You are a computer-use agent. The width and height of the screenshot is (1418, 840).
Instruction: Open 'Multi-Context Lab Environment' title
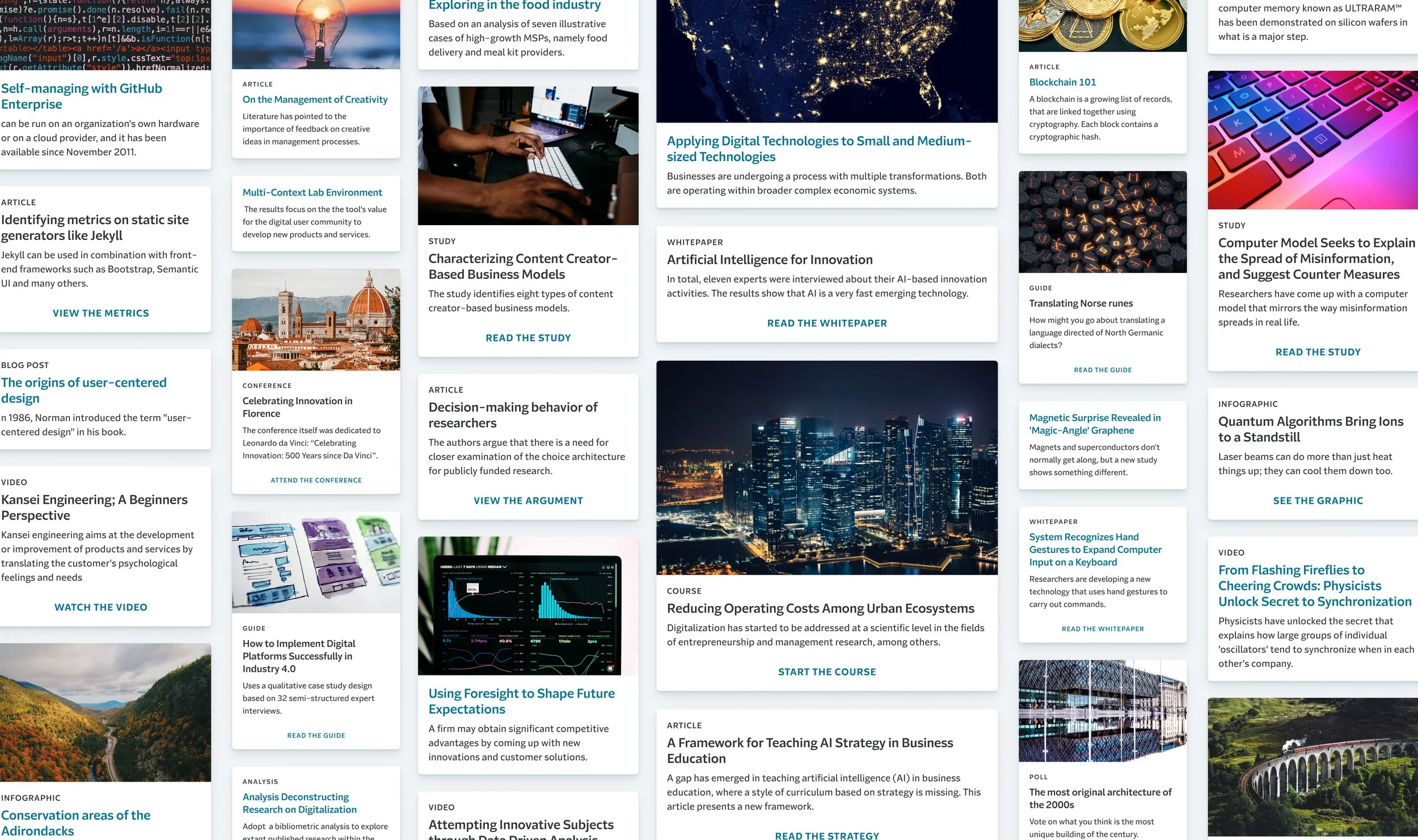pos(312,193)
